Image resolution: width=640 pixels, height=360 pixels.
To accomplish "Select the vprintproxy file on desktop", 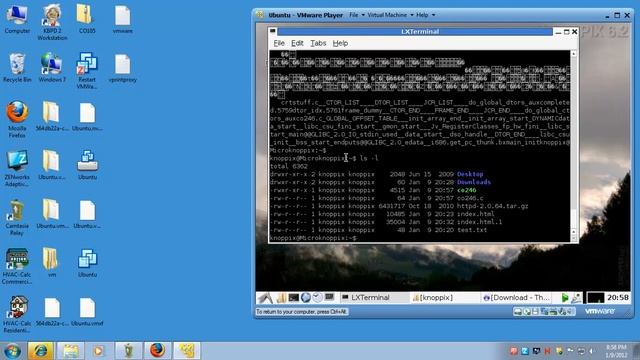I will click(x=122, y=68).
